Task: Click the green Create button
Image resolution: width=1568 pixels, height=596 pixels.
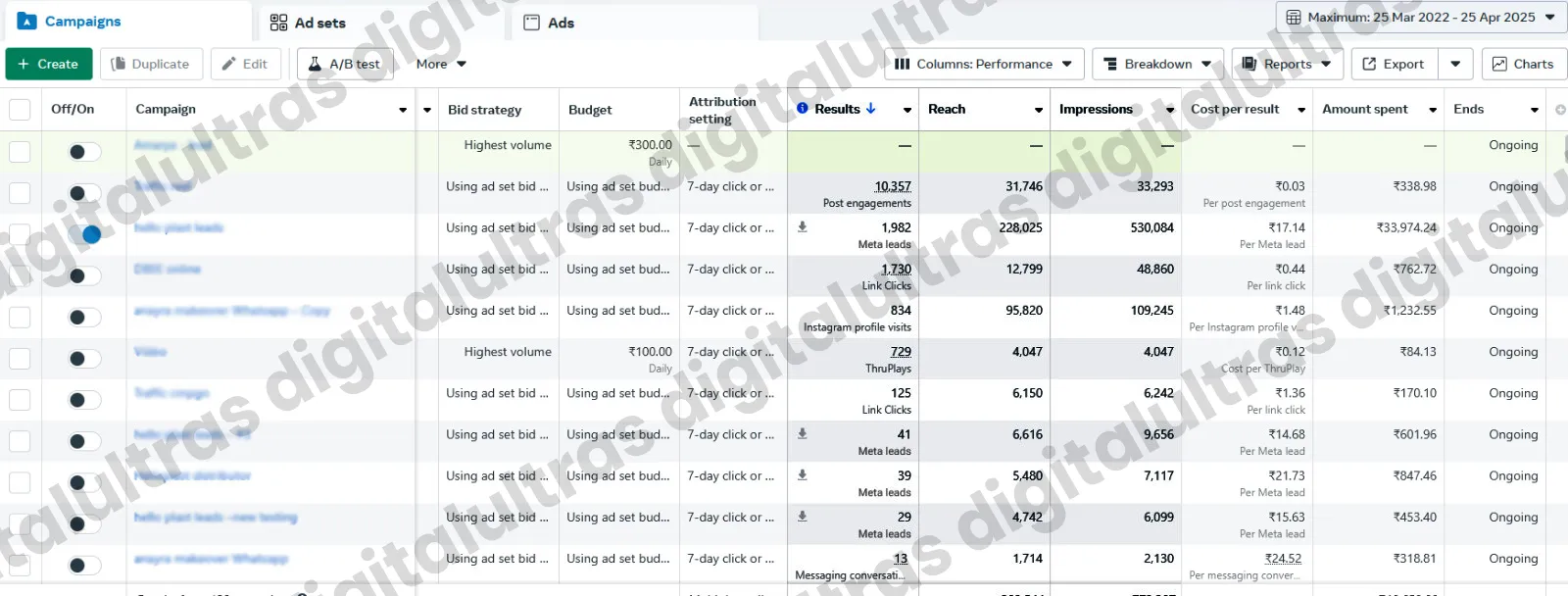Action: [x=48, y=64]
